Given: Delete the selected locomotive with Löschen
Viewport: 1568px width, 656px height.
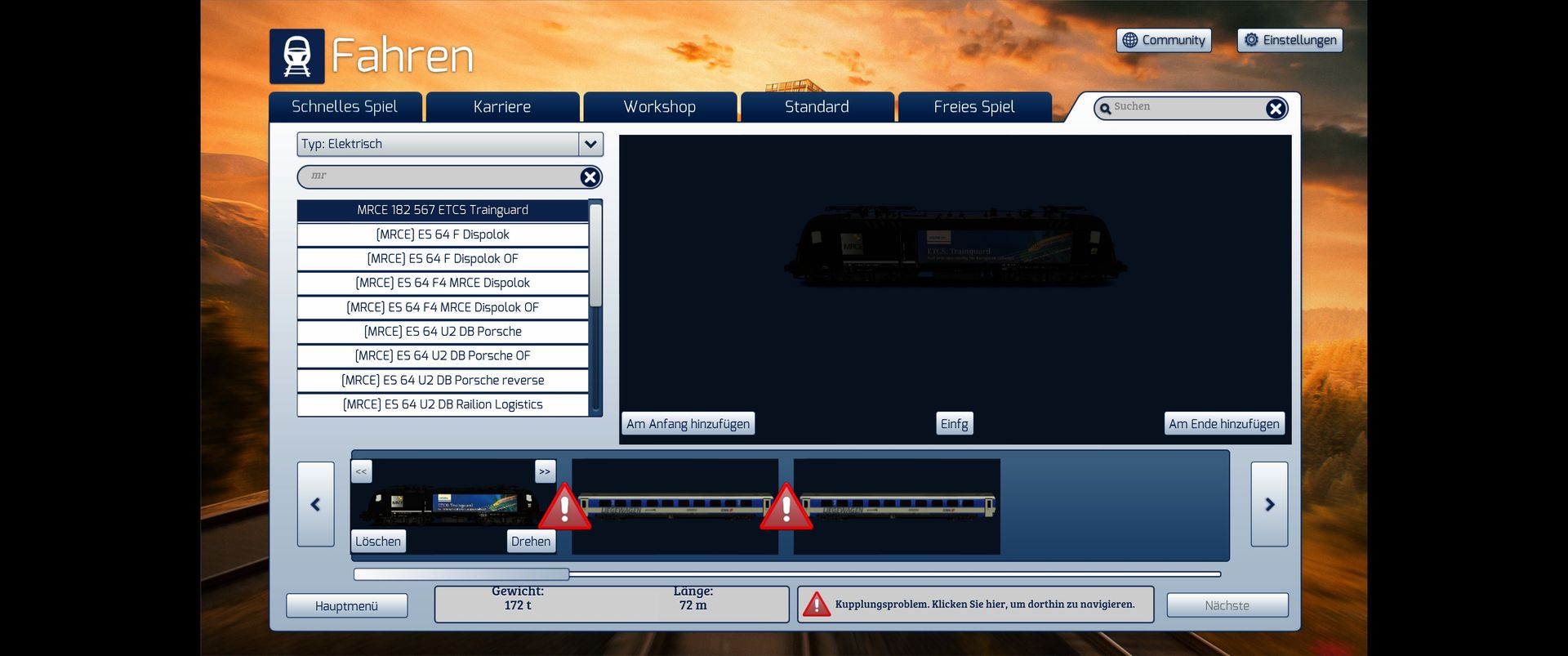Looking at the screenshot, I should (x=378, y=541).
